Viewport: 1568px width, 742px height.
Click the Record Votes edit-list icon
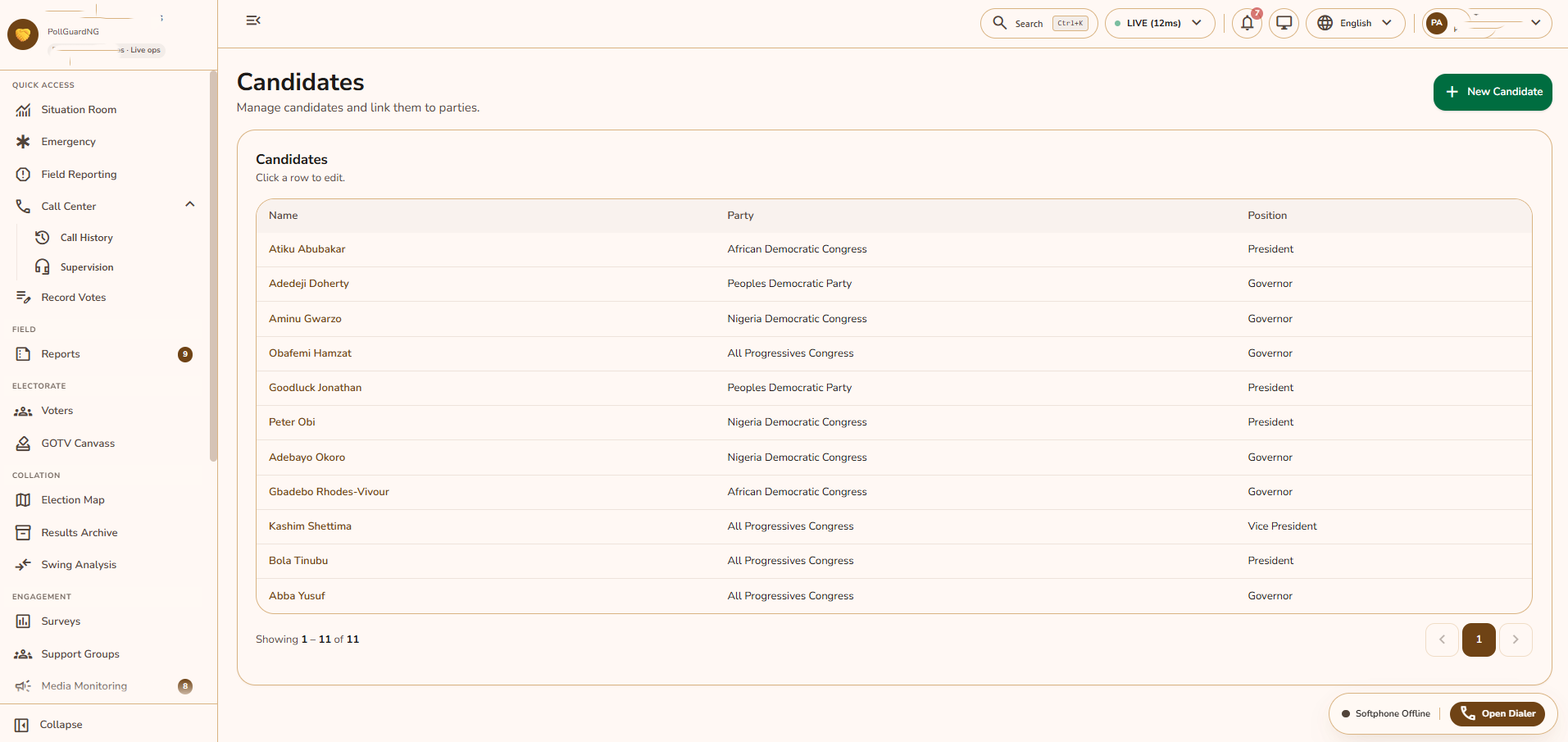point(23,298)
